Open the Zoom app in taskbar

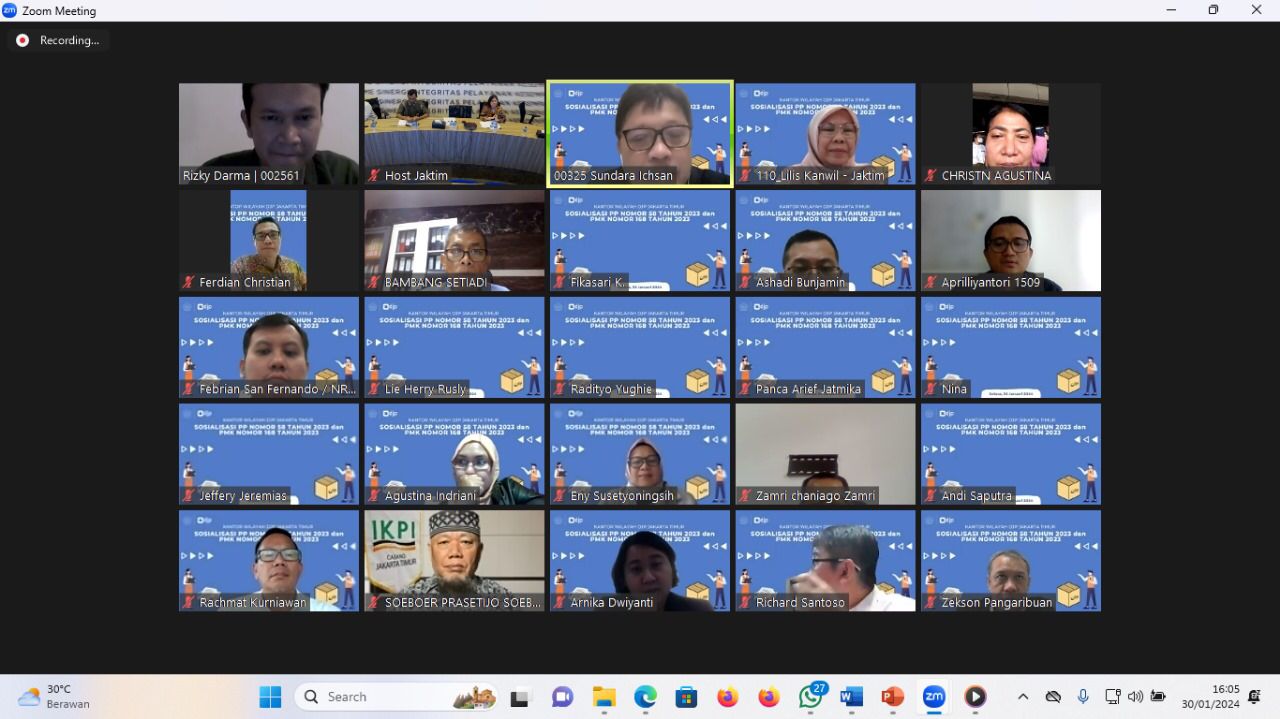click(x=934, y=697)
